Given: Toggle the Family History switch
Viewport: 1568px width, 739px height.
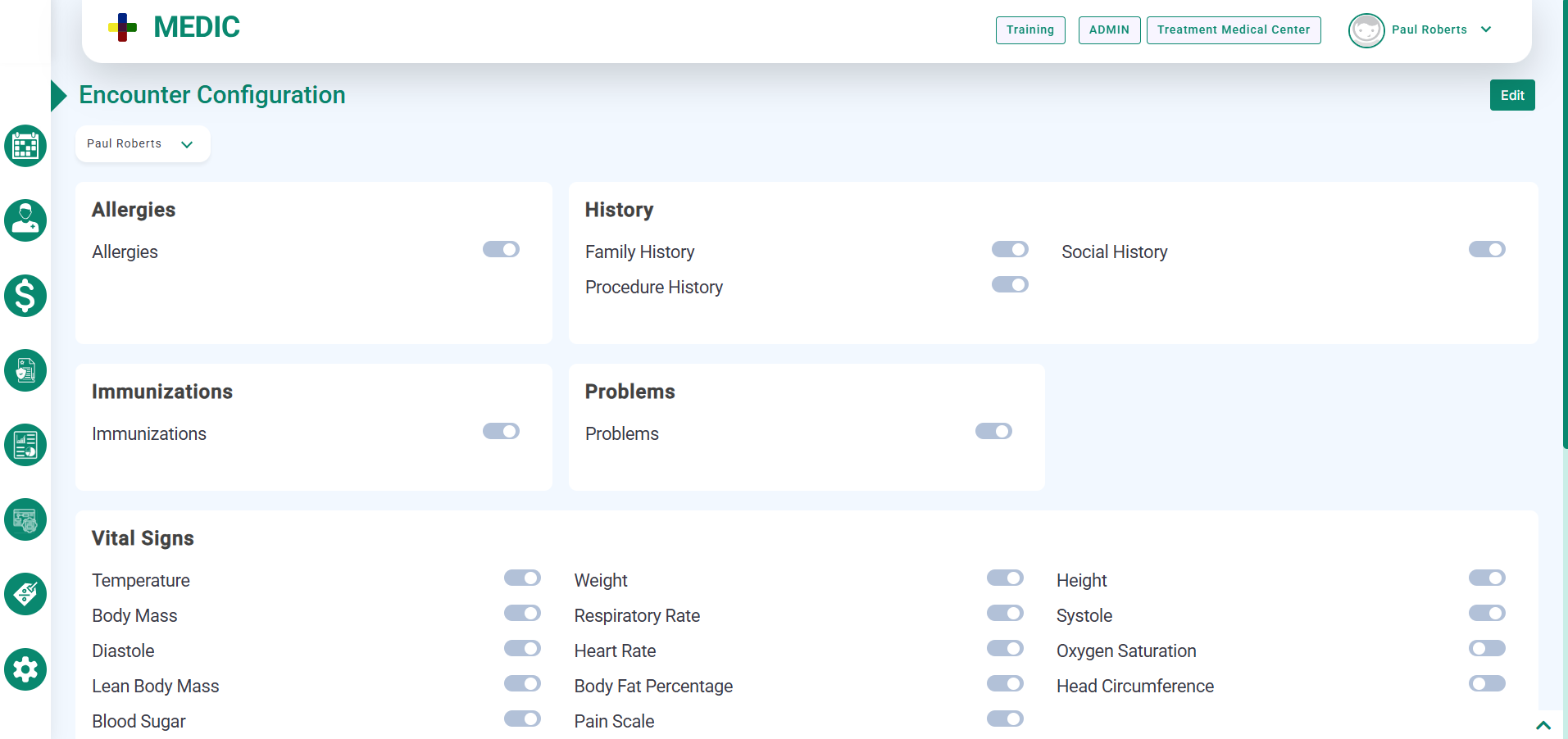Looking at the screenshot, I should pyautogui.click(x=1010, y=249).
